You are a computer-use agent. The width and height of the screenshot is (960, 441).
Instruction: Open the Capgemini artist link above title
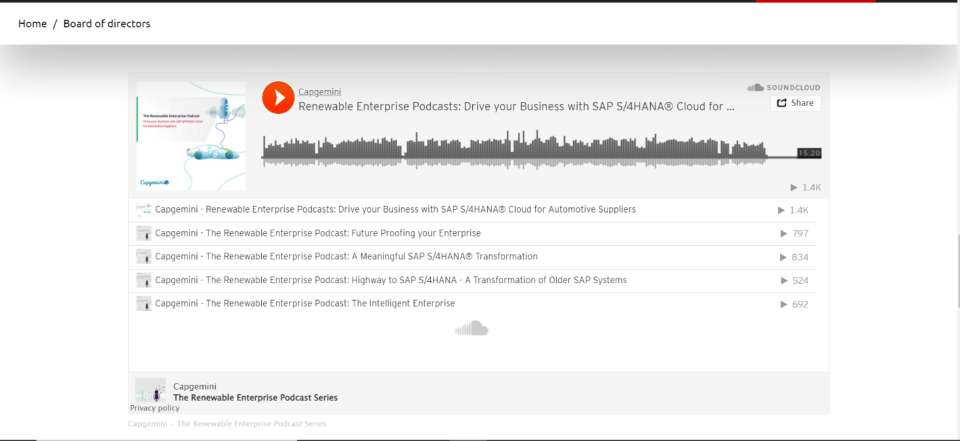[x=320, y=91]
